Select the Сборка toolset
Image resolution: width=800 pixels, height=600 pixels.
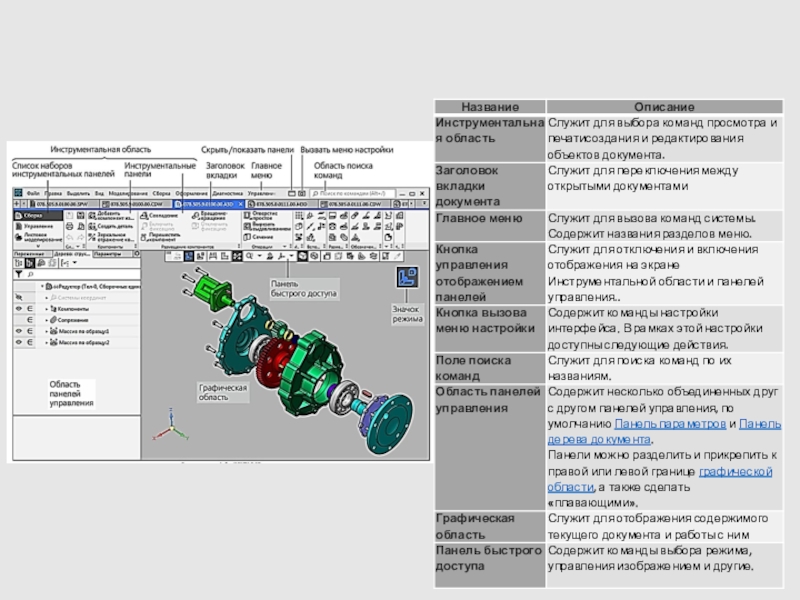(x=37, y=215)
